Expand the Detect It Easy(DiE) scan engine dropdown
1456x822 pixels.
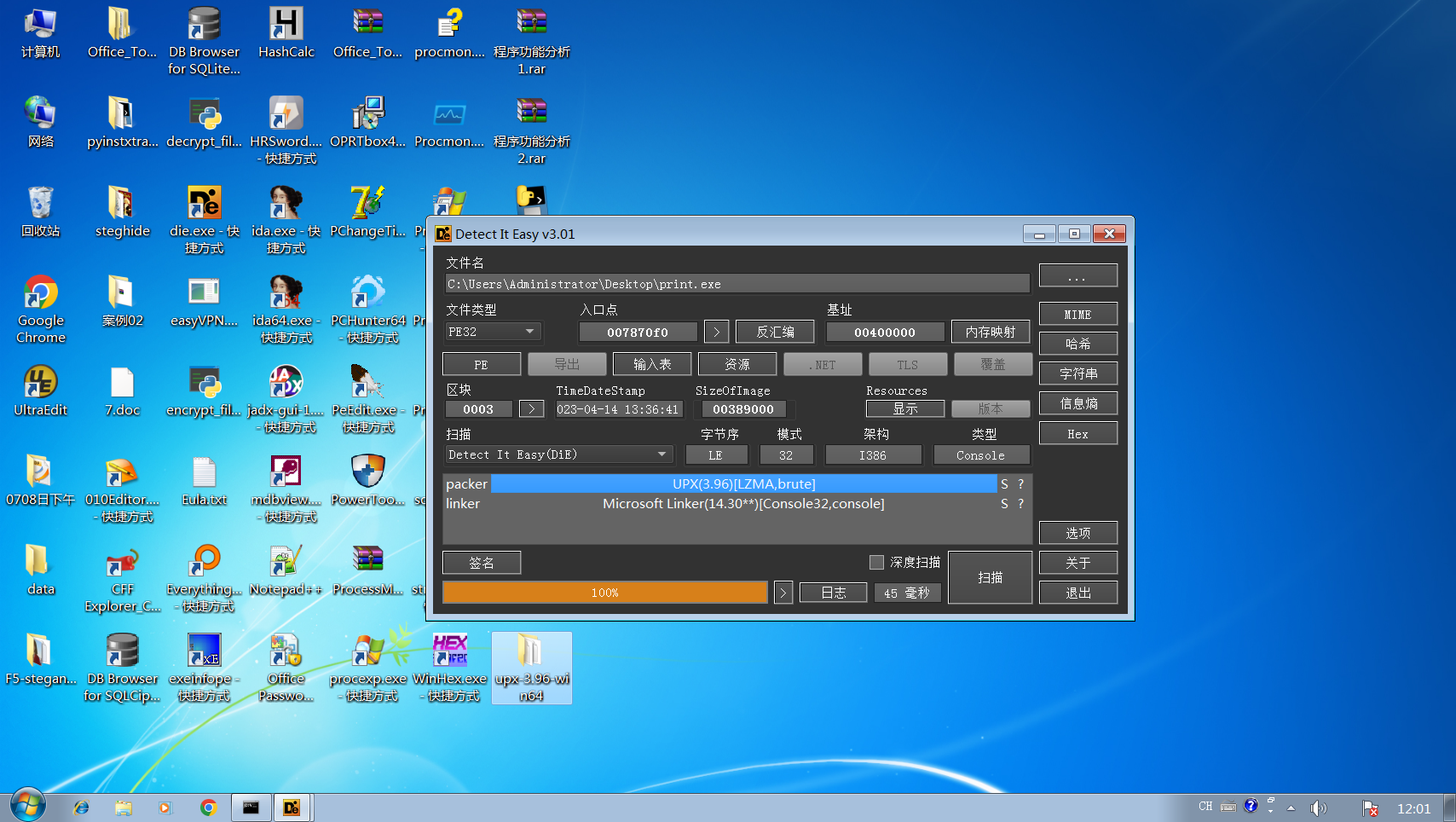558,454
